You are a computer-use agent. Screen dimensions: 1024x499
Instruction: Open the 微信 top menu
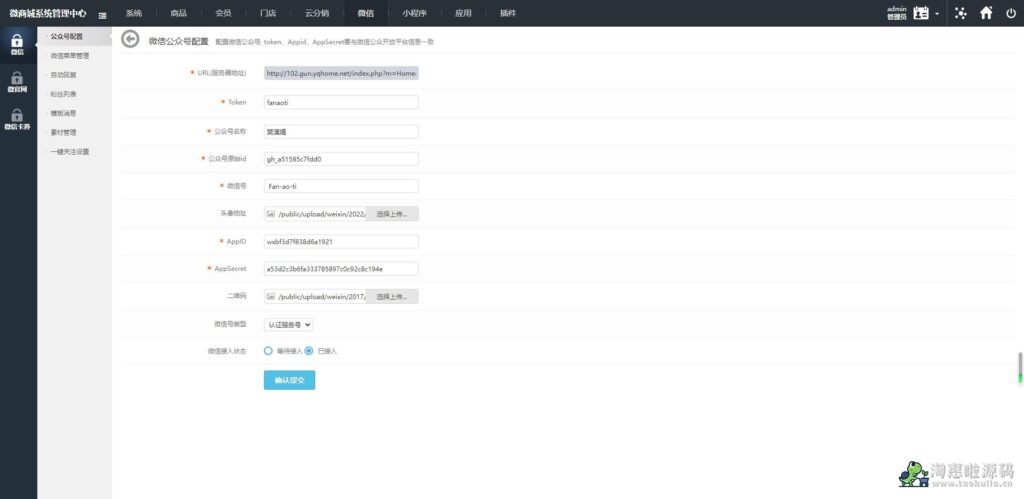[366, 14]
